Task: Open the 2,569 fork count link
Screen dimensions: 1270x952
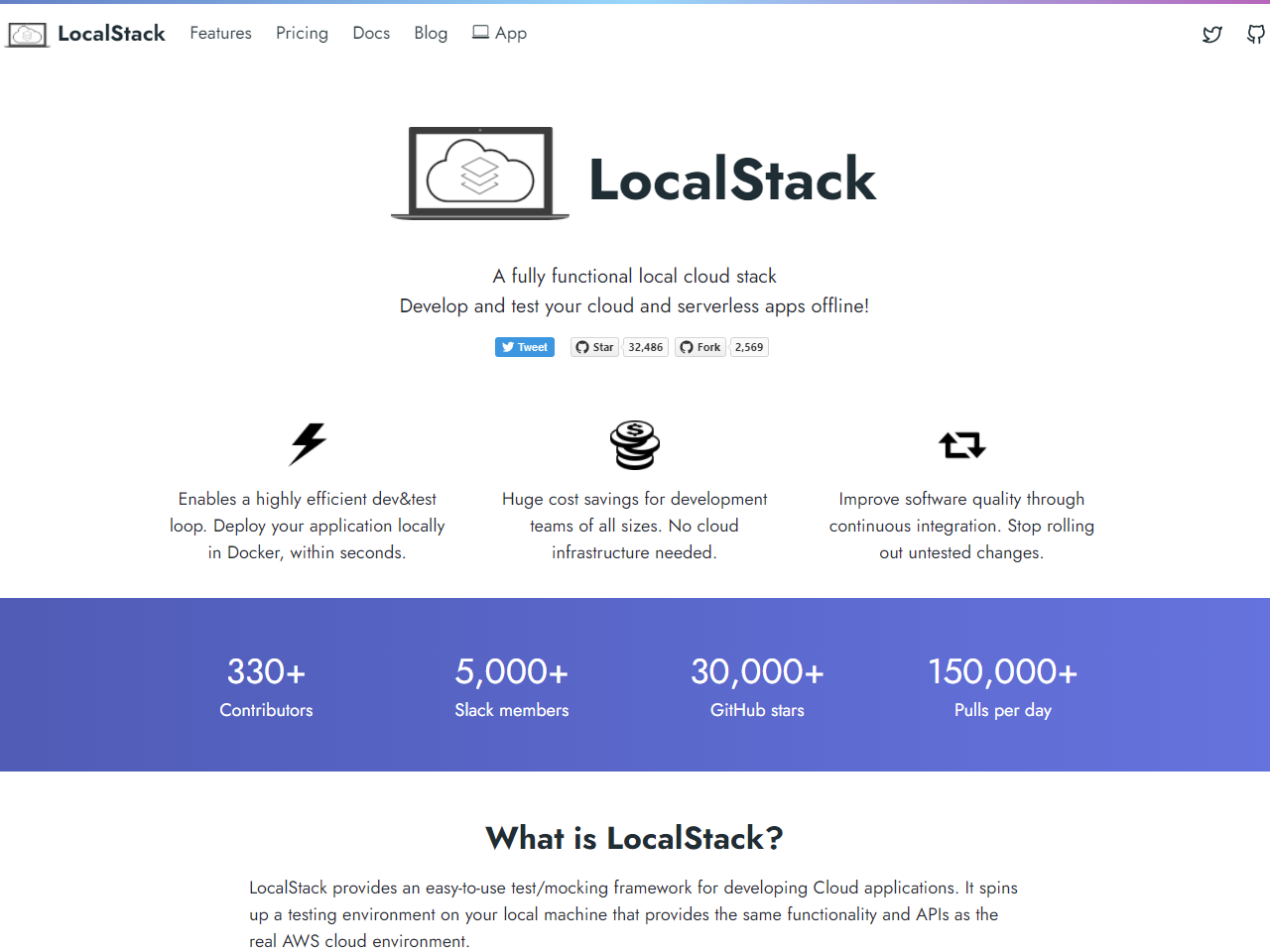Action: pos(749,347)
